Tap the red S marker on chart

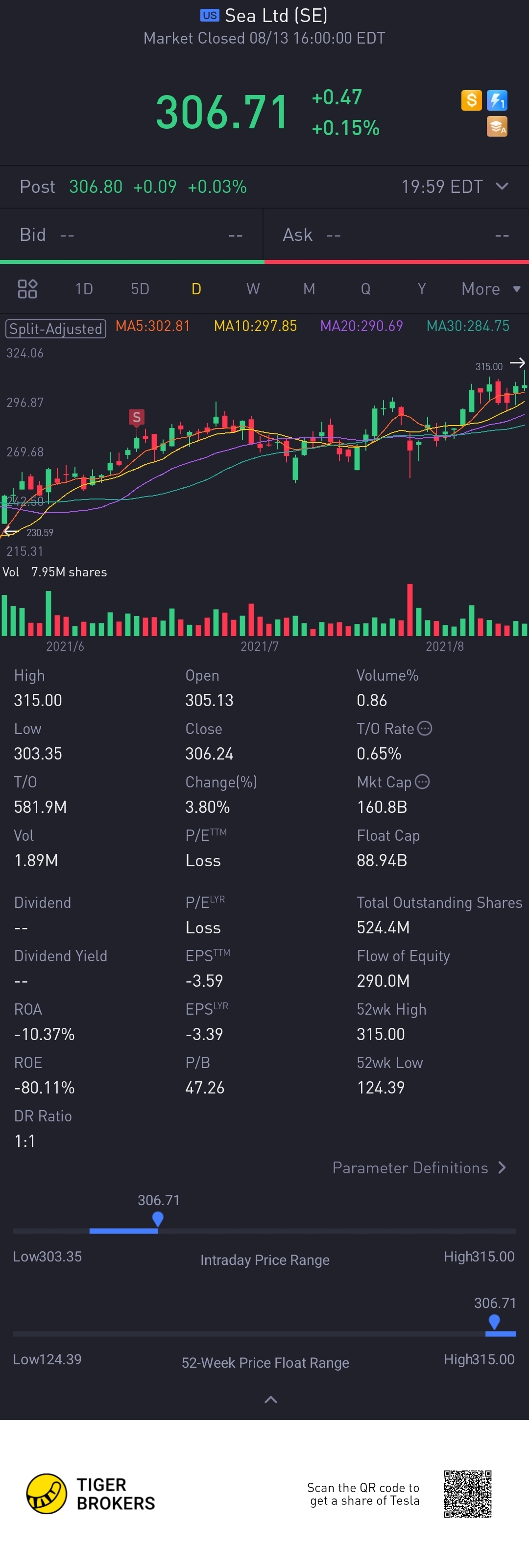tap(136, 417)
